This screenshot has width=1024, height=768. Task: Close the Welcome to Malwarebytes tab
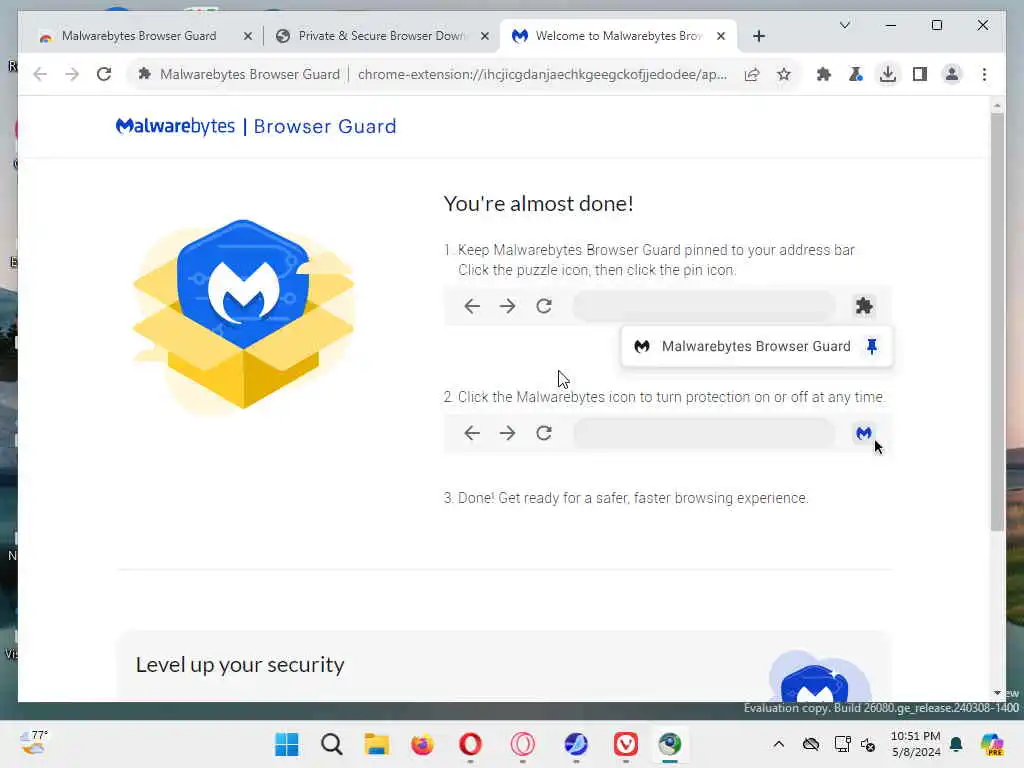(x=721, y=36)
